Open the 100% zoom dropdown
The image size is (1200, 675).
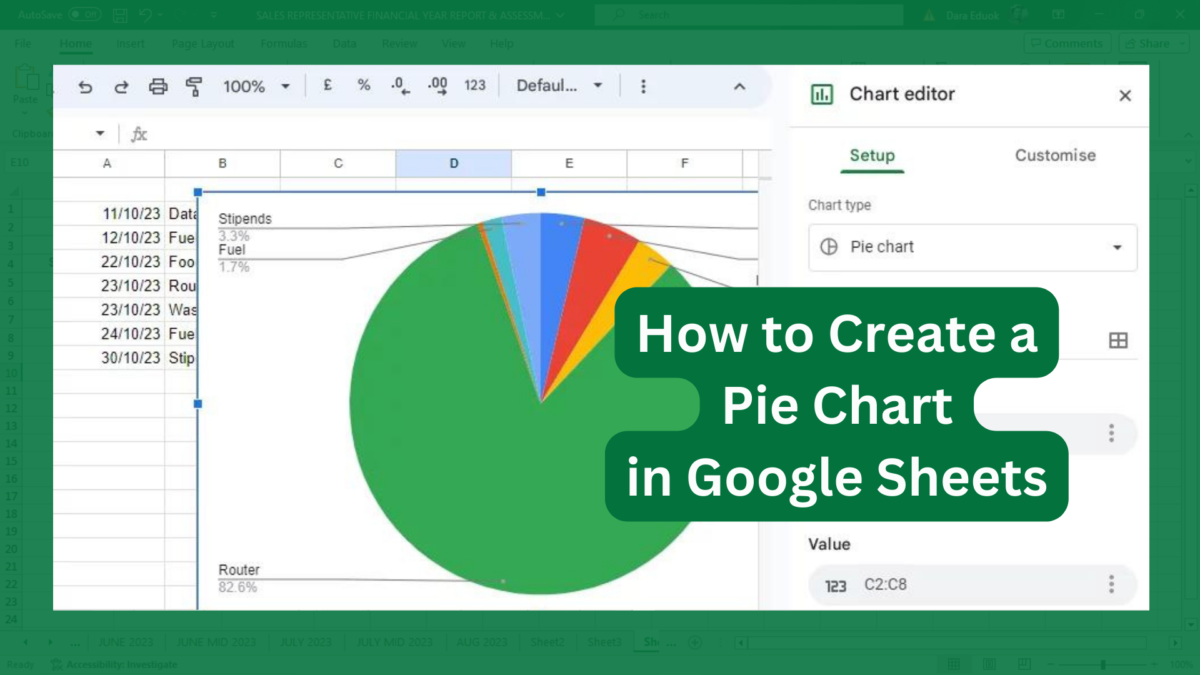[256, 86]
